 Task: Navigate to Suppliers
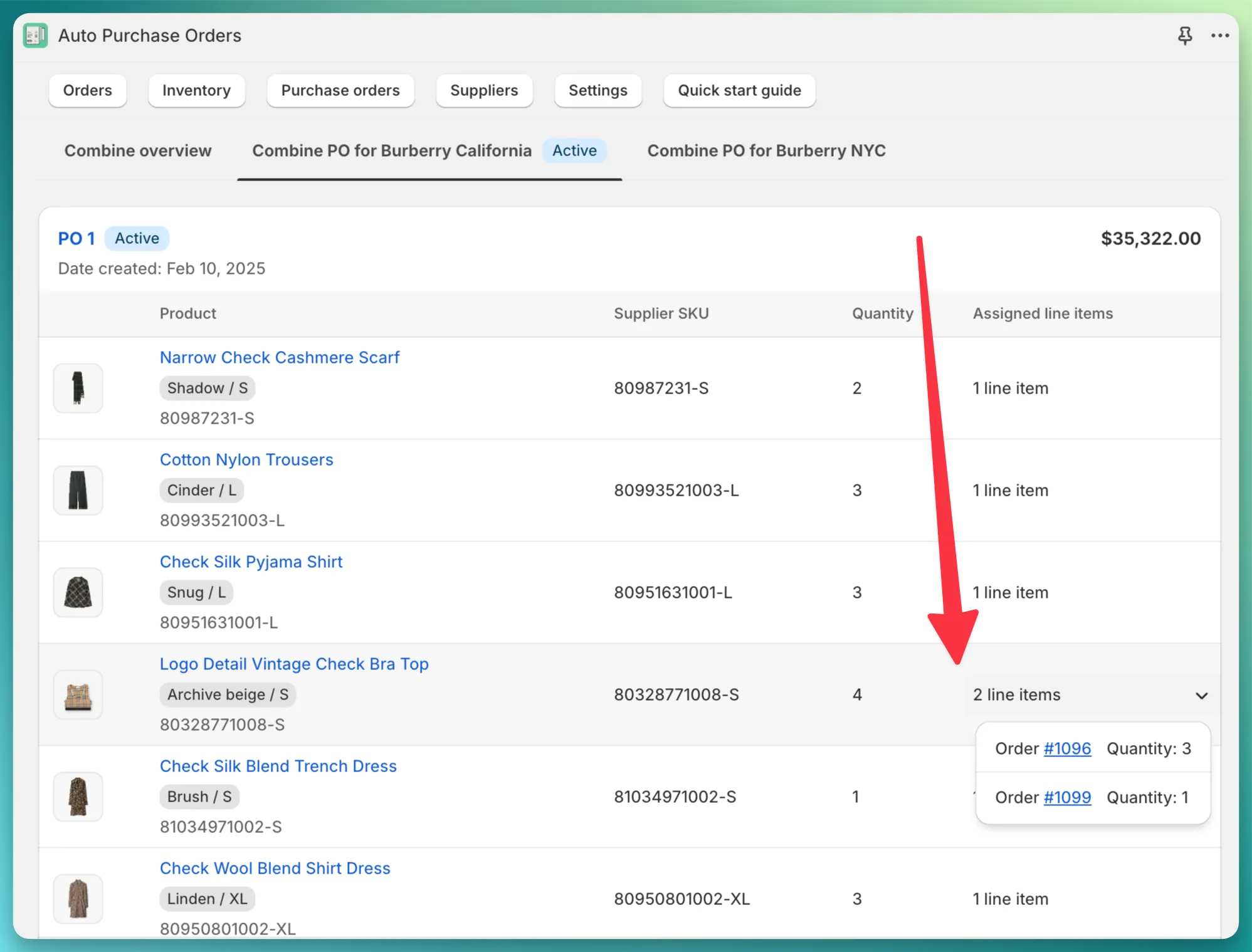484,90
